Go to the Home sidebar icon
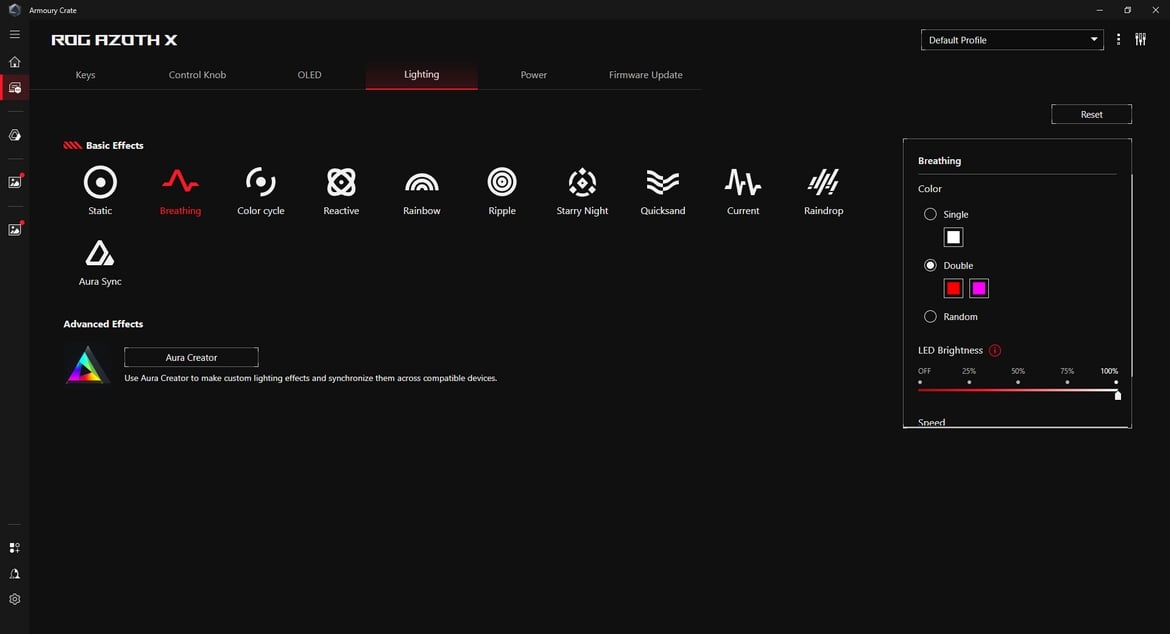 (x=14, y=62)
